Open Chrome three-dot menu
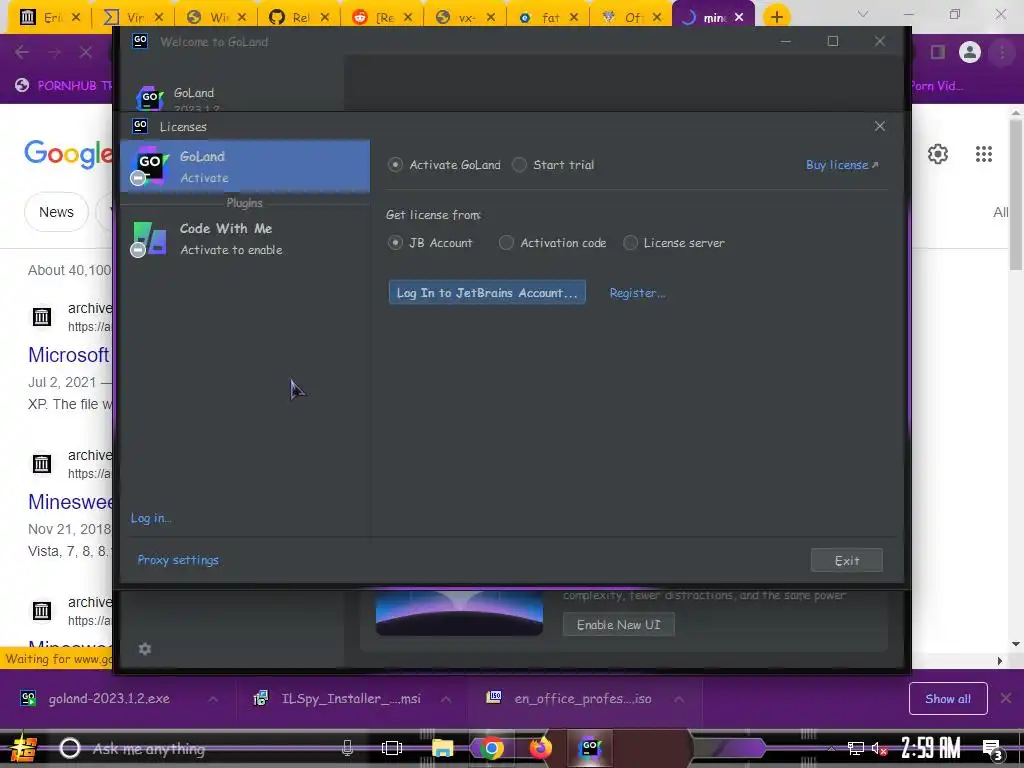 [x=1002, y=52]
